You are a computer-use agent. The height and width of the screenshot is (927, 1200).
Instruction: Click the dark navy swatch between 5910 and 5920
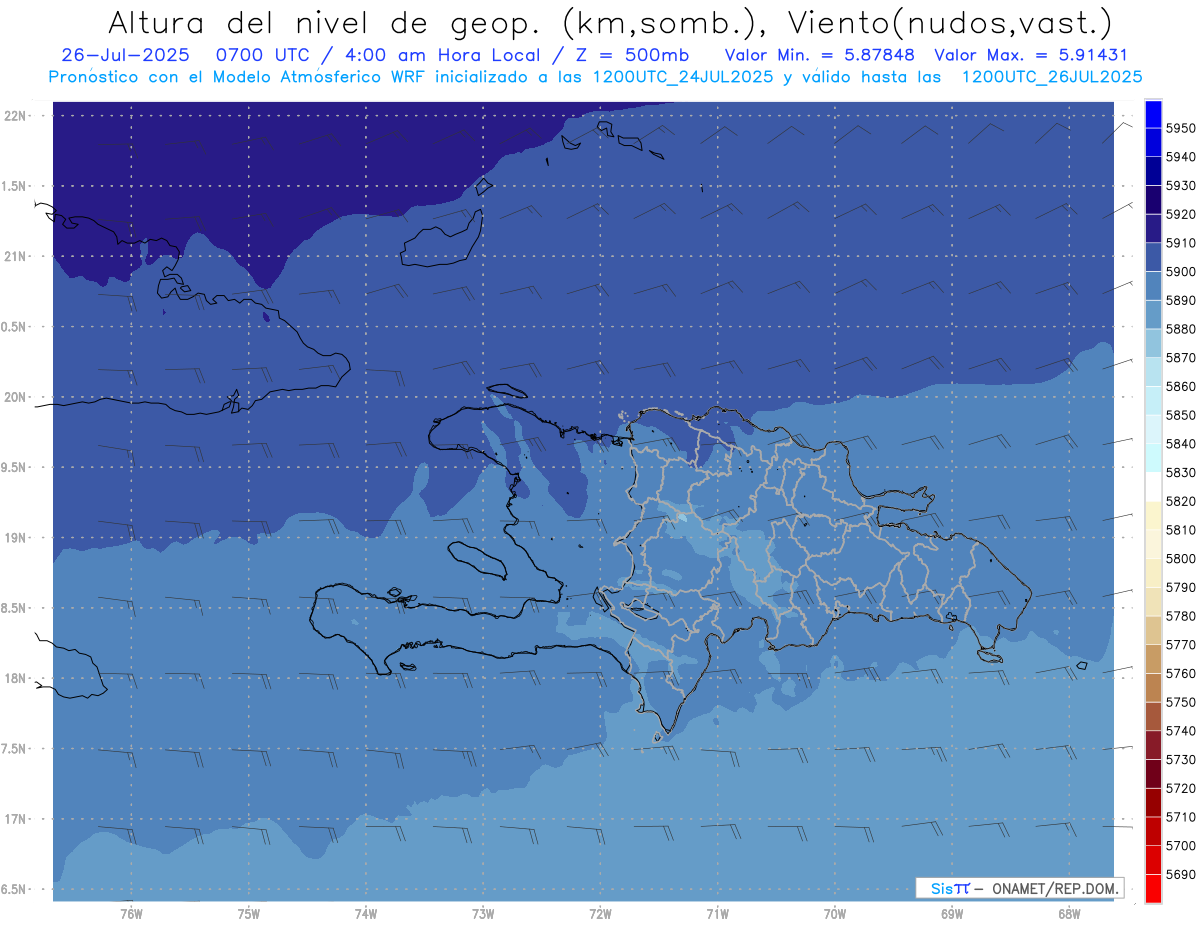[x=1152, y=228]
